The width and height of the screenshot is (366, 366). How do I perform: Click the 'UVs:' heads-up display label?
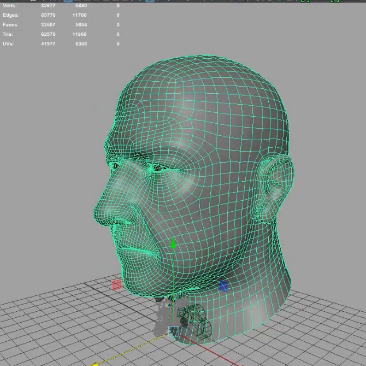[8, 44]
